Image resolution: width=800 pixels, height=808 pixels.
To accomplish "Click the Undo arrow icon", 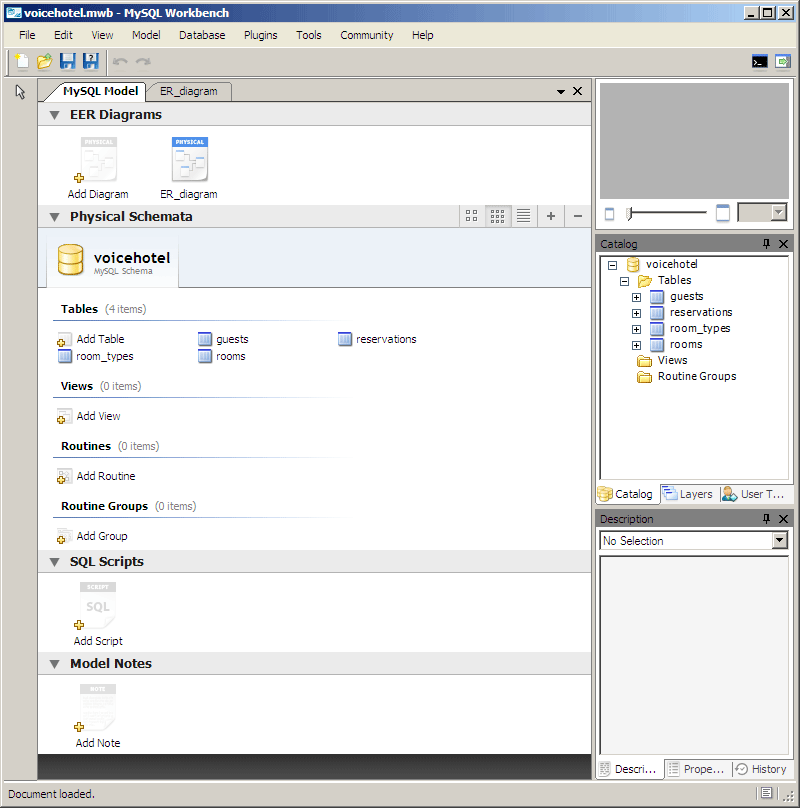I will click(x=120, y=62).
